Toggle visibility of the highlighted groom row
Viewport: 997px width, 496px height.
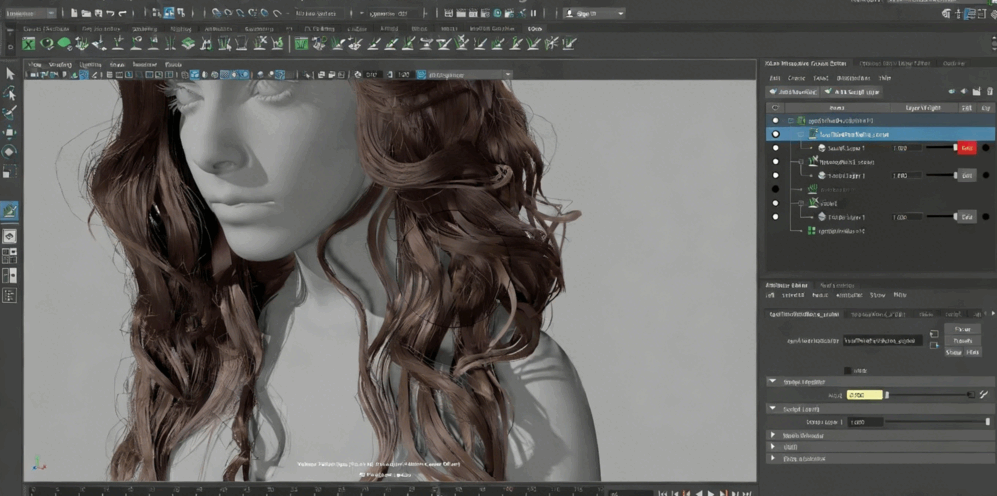pyautogui.click(x=775, y=133)
